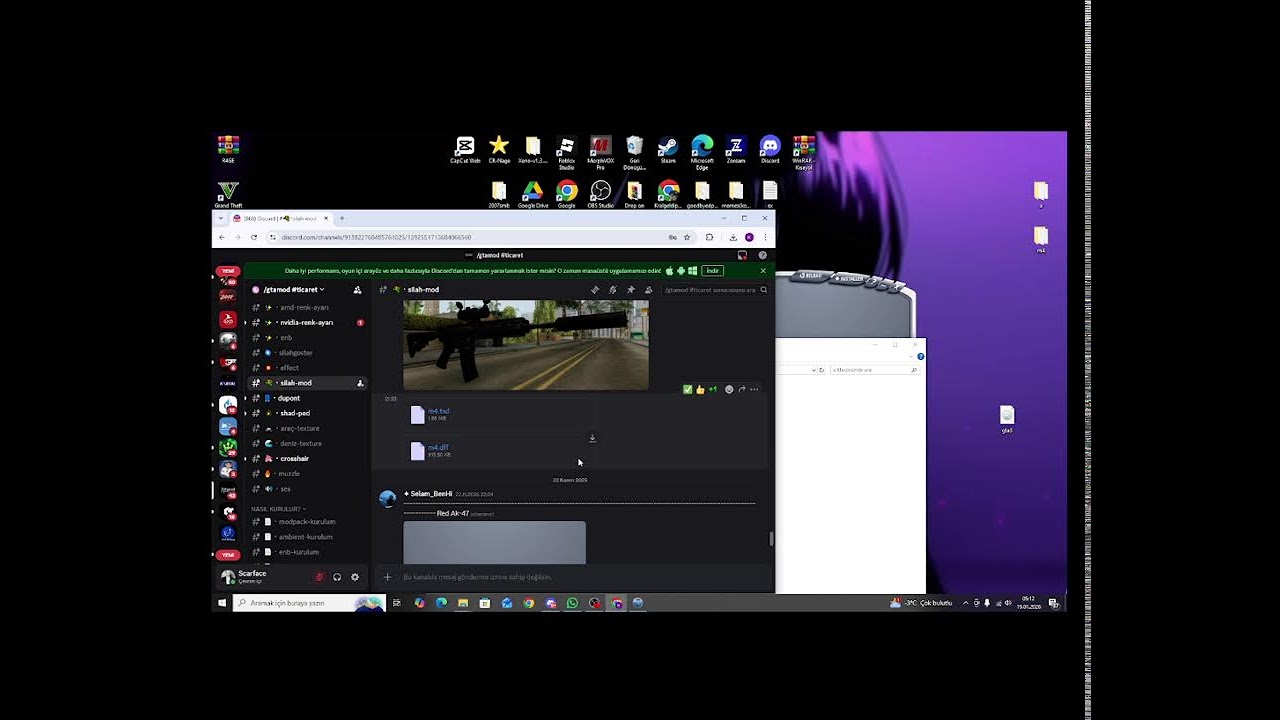The width and height of the screenshot is (1280, 720).
Task: Open the Discord help icon
Action: [762, 255]
